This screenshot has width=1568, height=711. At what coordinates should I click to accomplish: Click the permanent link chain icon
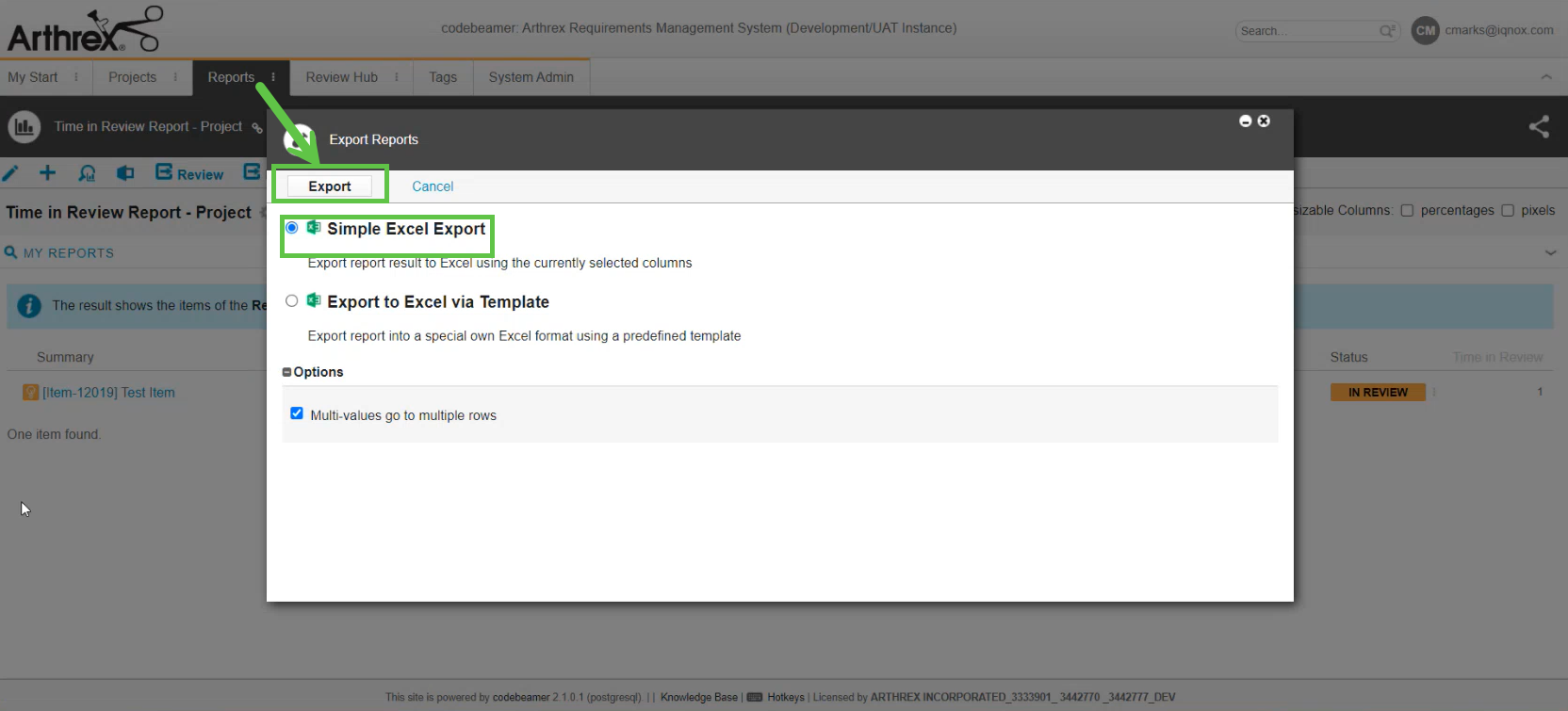tap(256, 128)
